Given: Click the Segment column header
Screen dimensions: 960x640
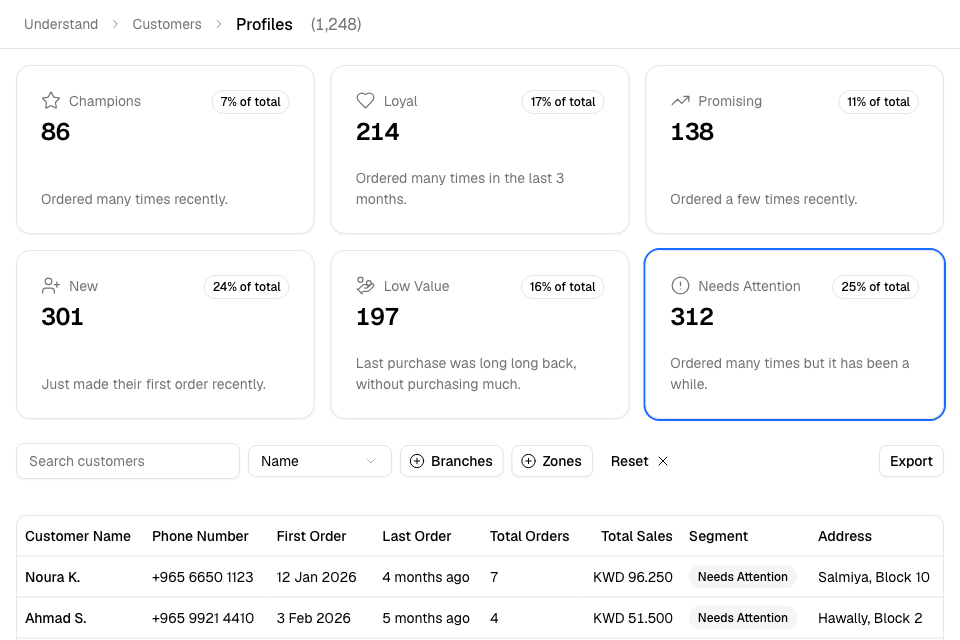Looking at the screenshot, I should pos(718,536).
